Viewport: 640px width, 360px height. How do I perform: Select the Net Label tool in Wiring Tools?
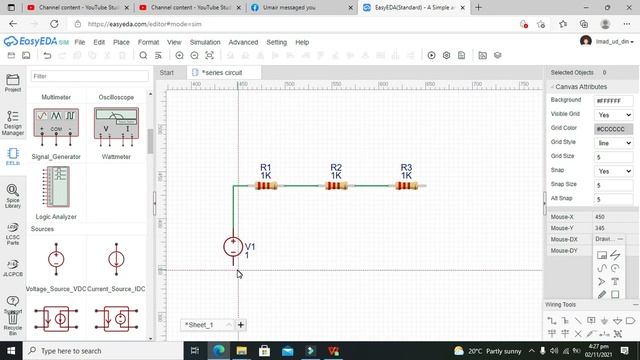(591, 321)
